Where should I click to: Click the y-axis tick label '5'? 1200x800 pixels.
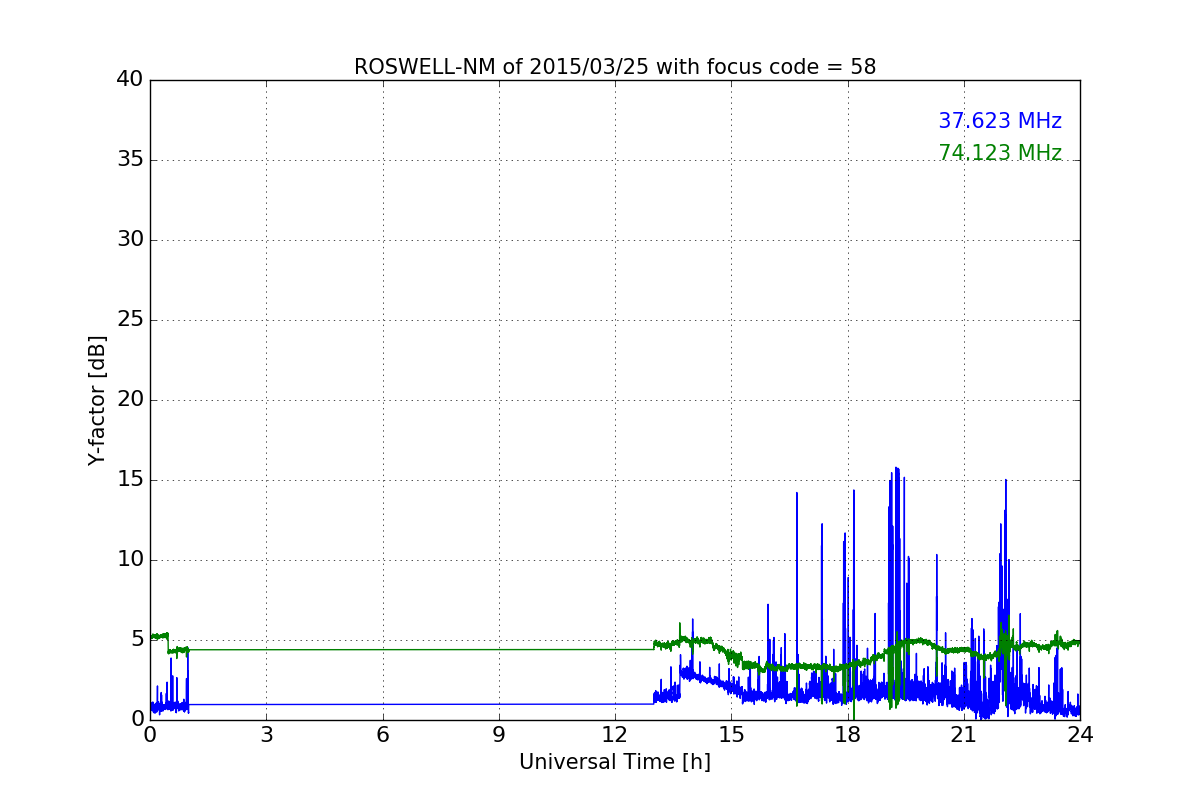coord(137,640)
